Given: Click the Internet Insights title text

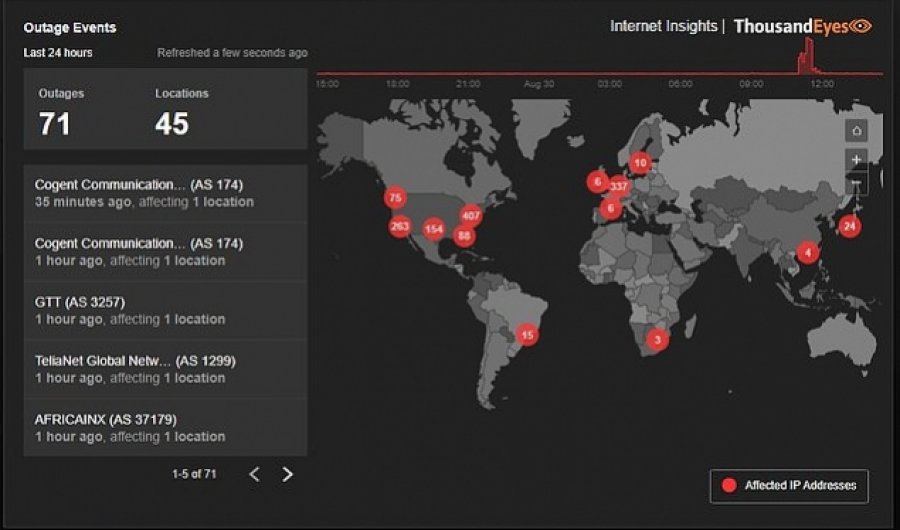Looking at the screenshot, I should (664, 26).
